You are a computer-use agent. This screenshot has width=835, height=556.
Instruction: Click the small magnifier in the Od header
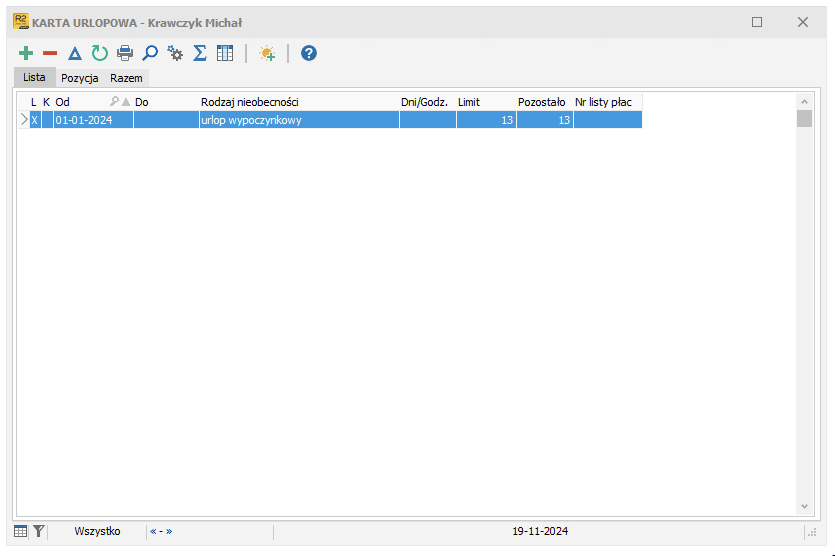pyautogui.click(x=114, y=101)
